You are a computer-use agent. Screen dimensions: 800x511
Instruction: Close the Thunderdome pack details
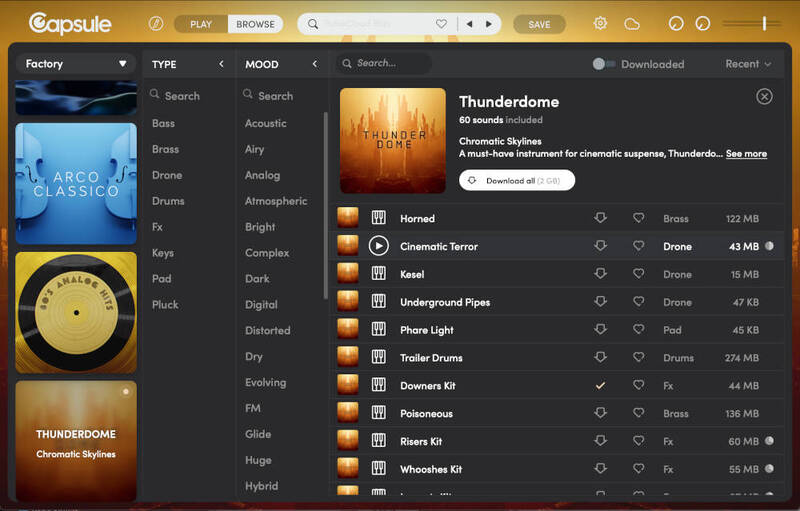[x=764, y=96]
